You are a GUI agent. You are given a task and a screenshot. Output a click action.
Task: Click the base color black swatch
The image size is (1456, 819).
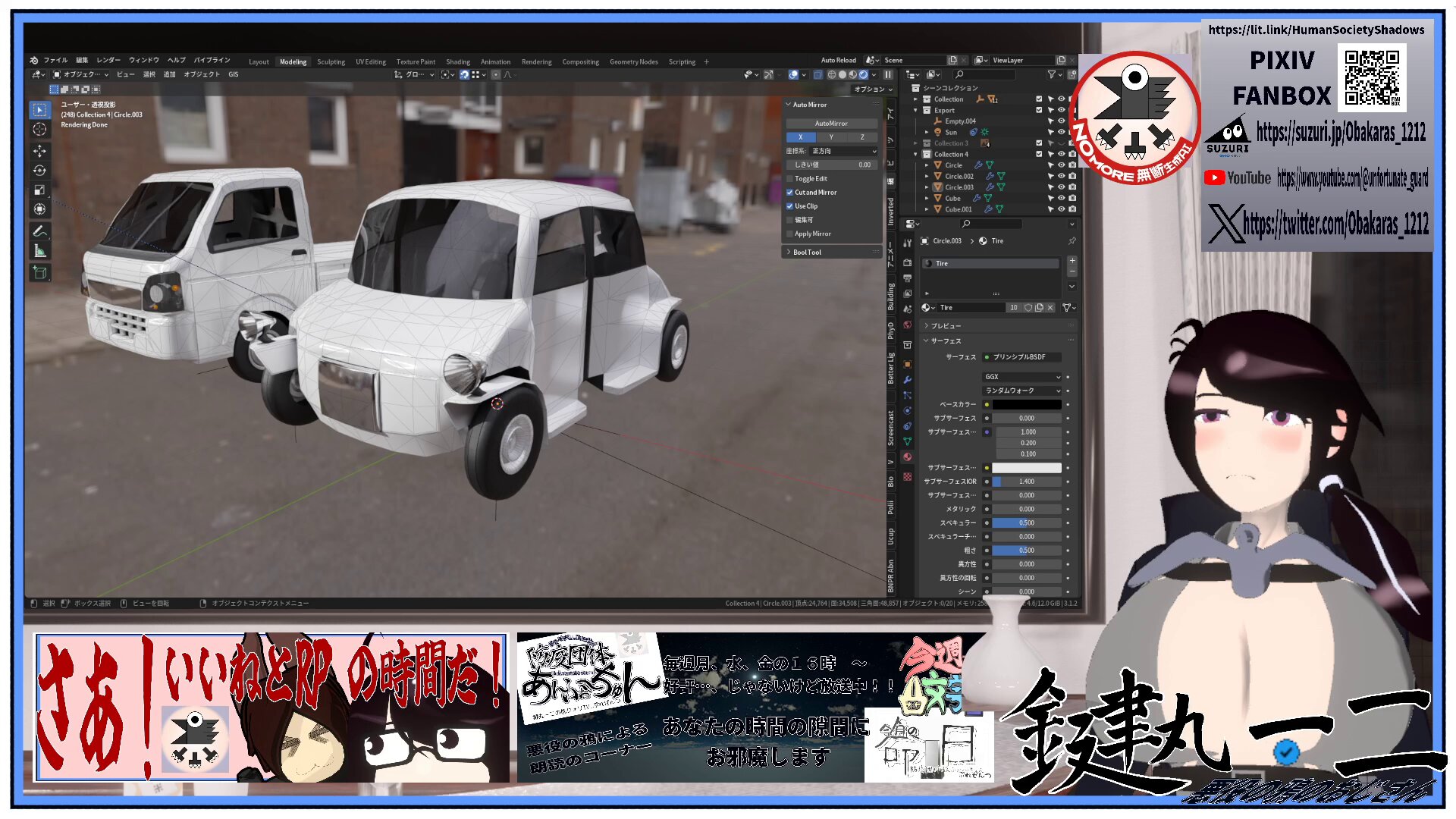click(1027, 405)
